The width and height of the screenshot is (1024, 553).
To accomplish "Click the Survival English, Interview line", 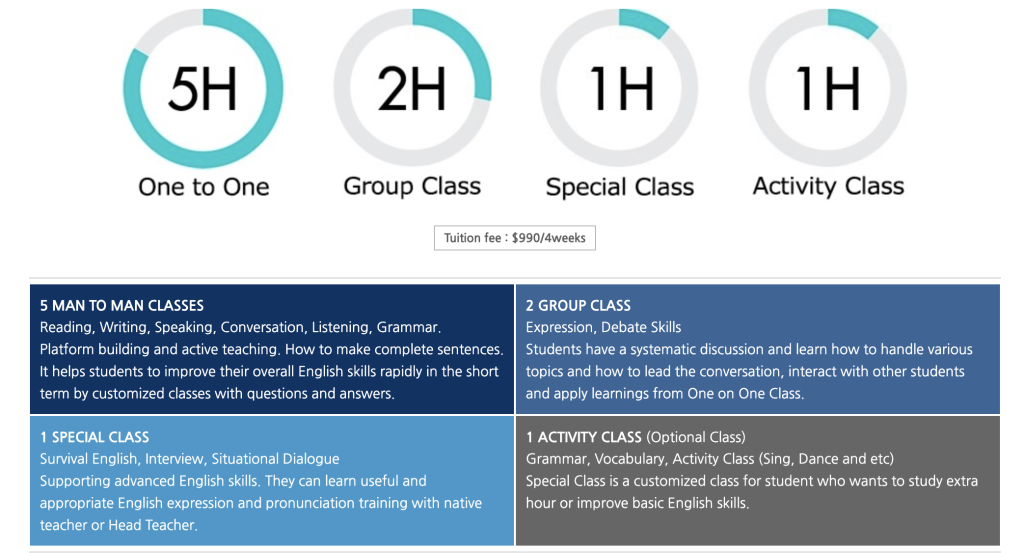I will pyautogui.click(x=189, y=459).
